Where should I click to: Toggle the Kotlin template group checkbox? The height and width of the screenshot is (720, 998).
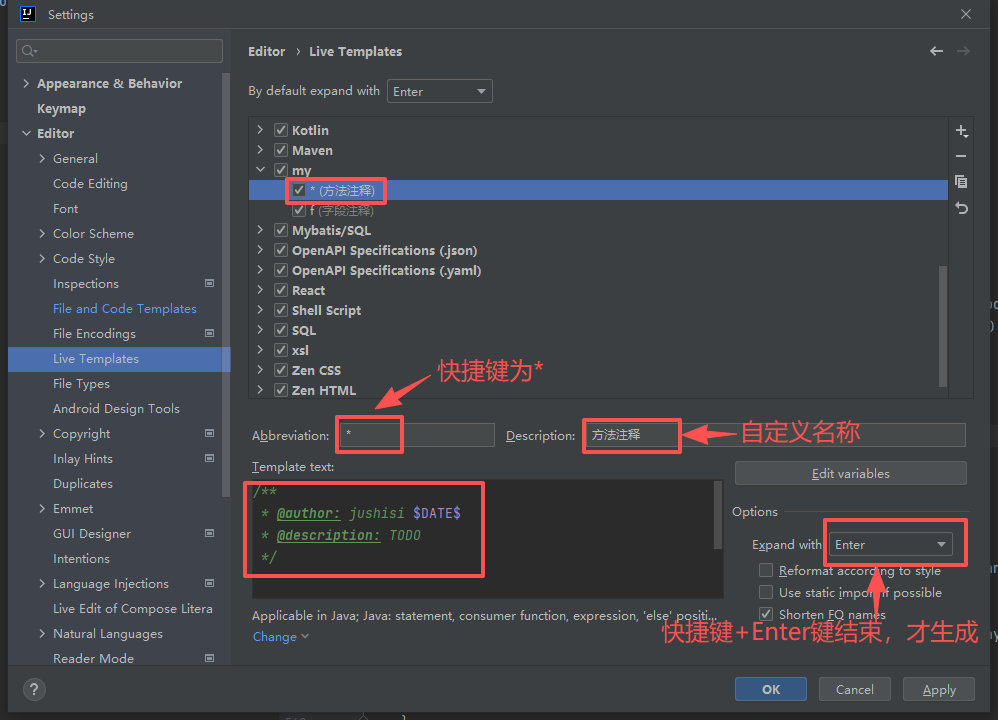[x=281, y=130]
